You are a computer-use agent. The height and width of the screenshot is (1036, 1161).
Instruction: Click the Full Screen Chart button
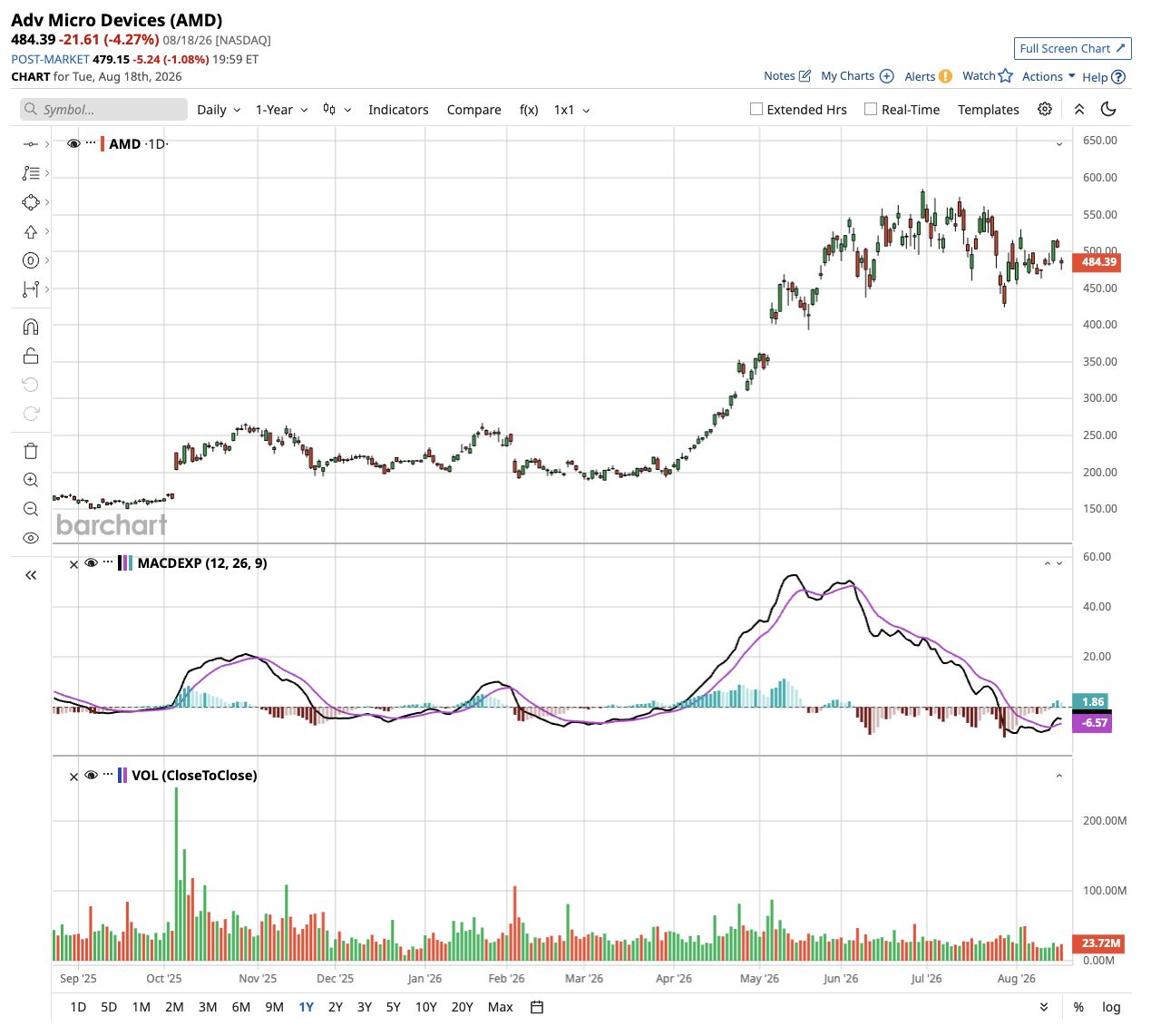[1073, 48]
